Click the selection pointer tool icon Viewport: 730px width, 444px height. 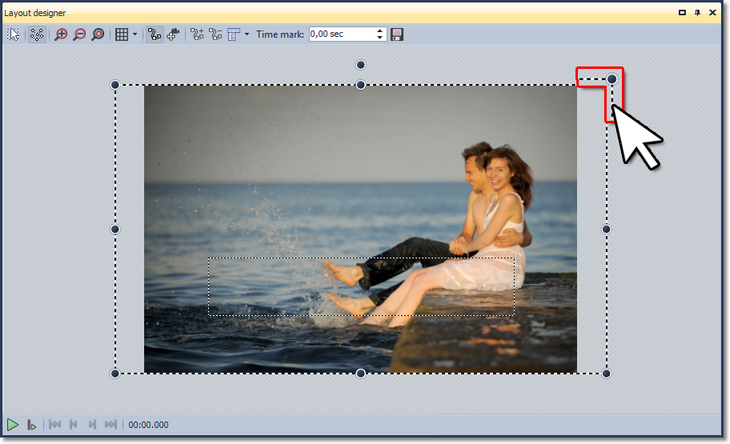[13, 34]
